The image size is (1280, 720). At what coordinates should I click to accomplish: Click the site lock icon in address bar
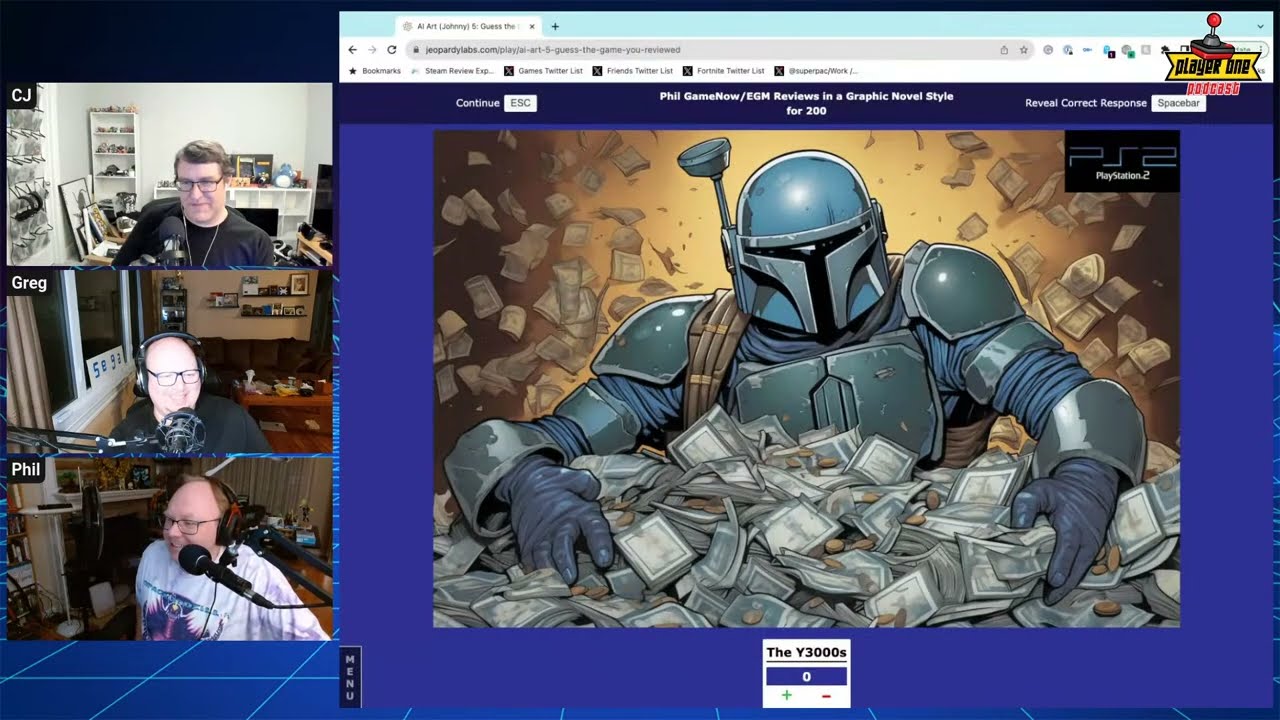point(417,49)
